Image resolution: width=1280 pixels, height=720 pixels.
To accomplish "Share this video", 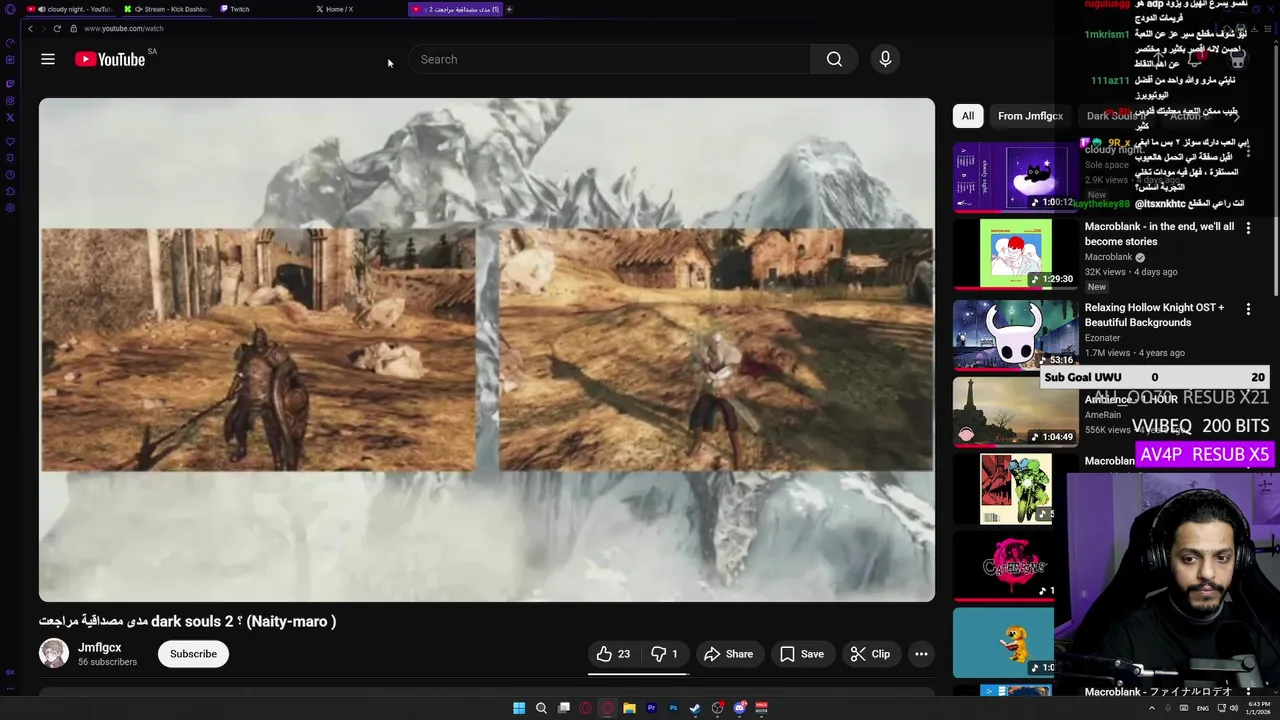I will [728, 654].
